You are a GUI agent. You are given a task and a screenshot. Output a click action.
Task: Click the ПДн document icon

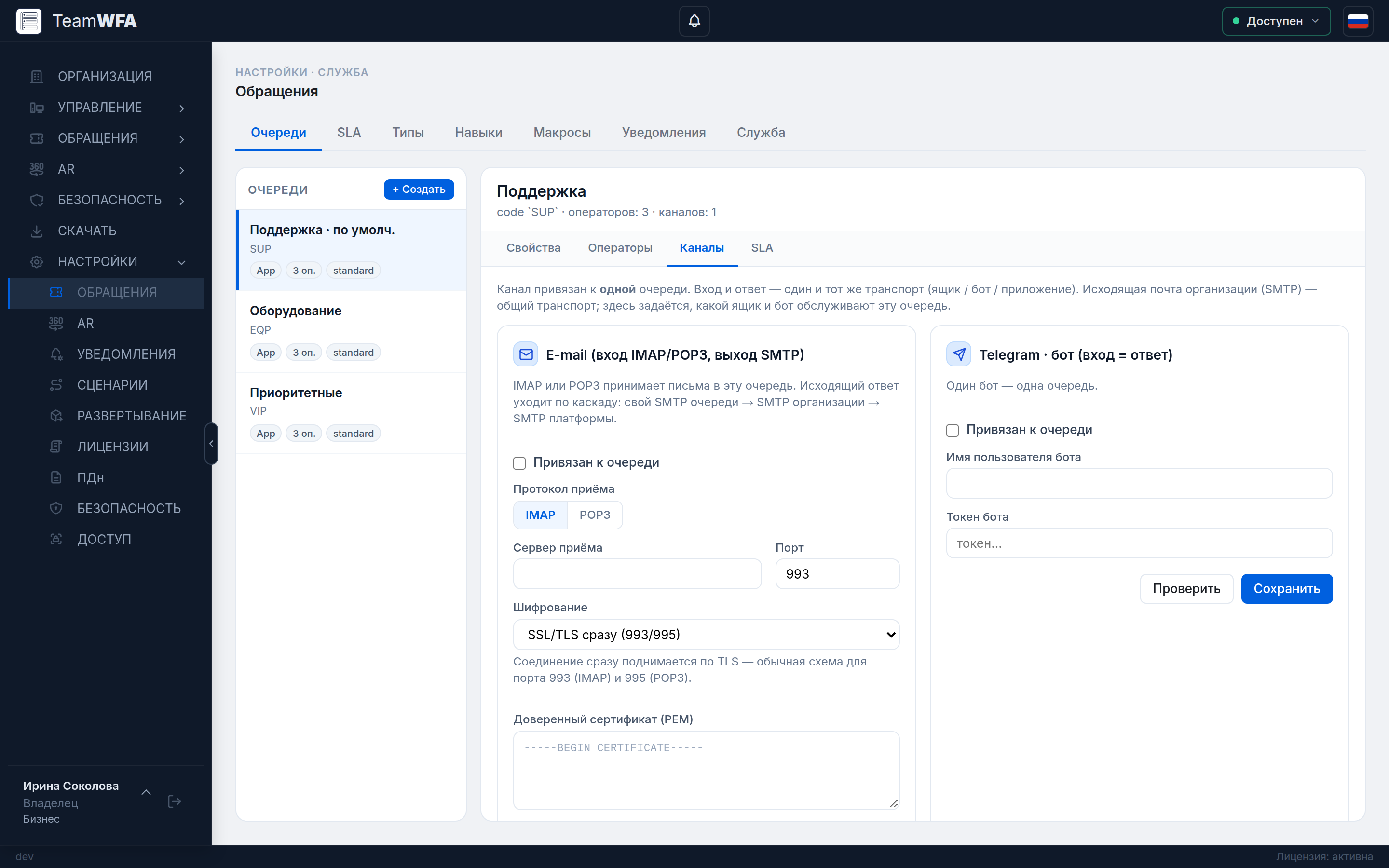tap(56, 477)
